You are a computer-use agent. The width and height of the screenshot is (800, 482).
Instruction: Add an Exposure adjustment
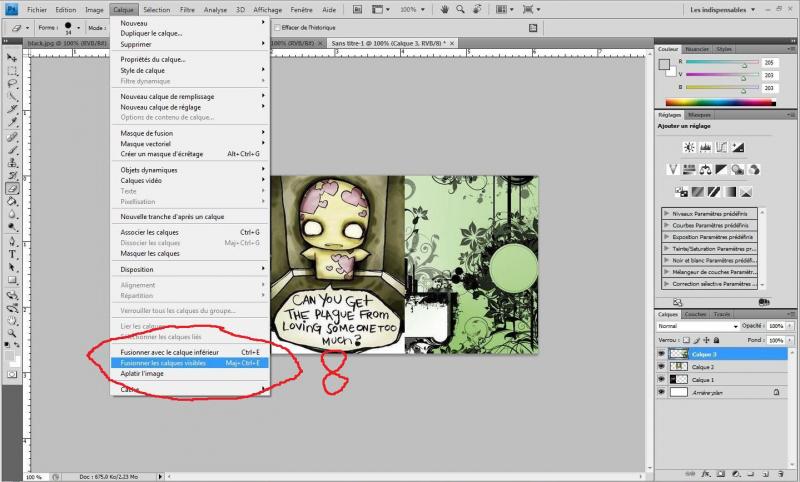point(738,147)
